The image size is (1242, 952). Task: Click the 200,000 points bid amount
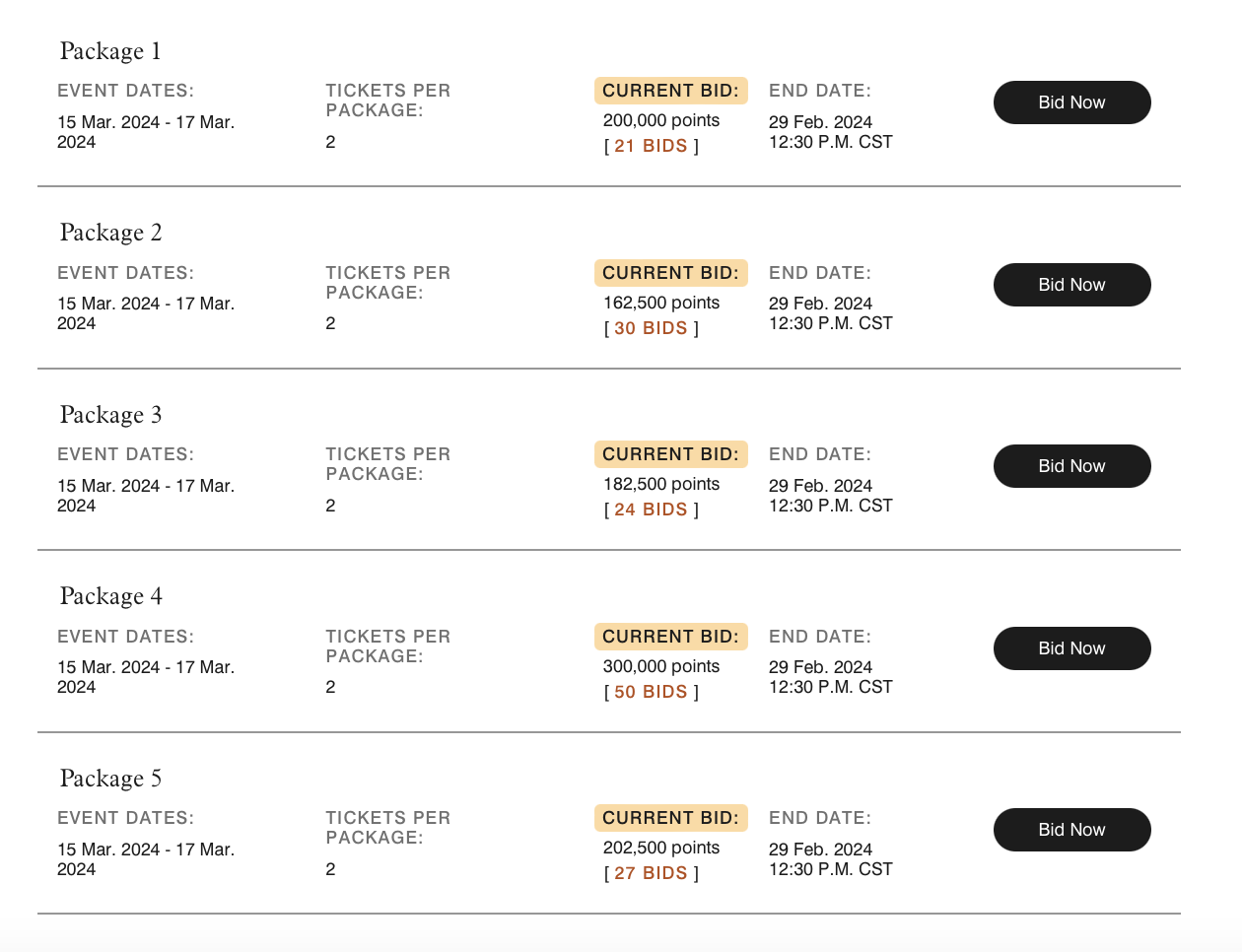[660, 120]
